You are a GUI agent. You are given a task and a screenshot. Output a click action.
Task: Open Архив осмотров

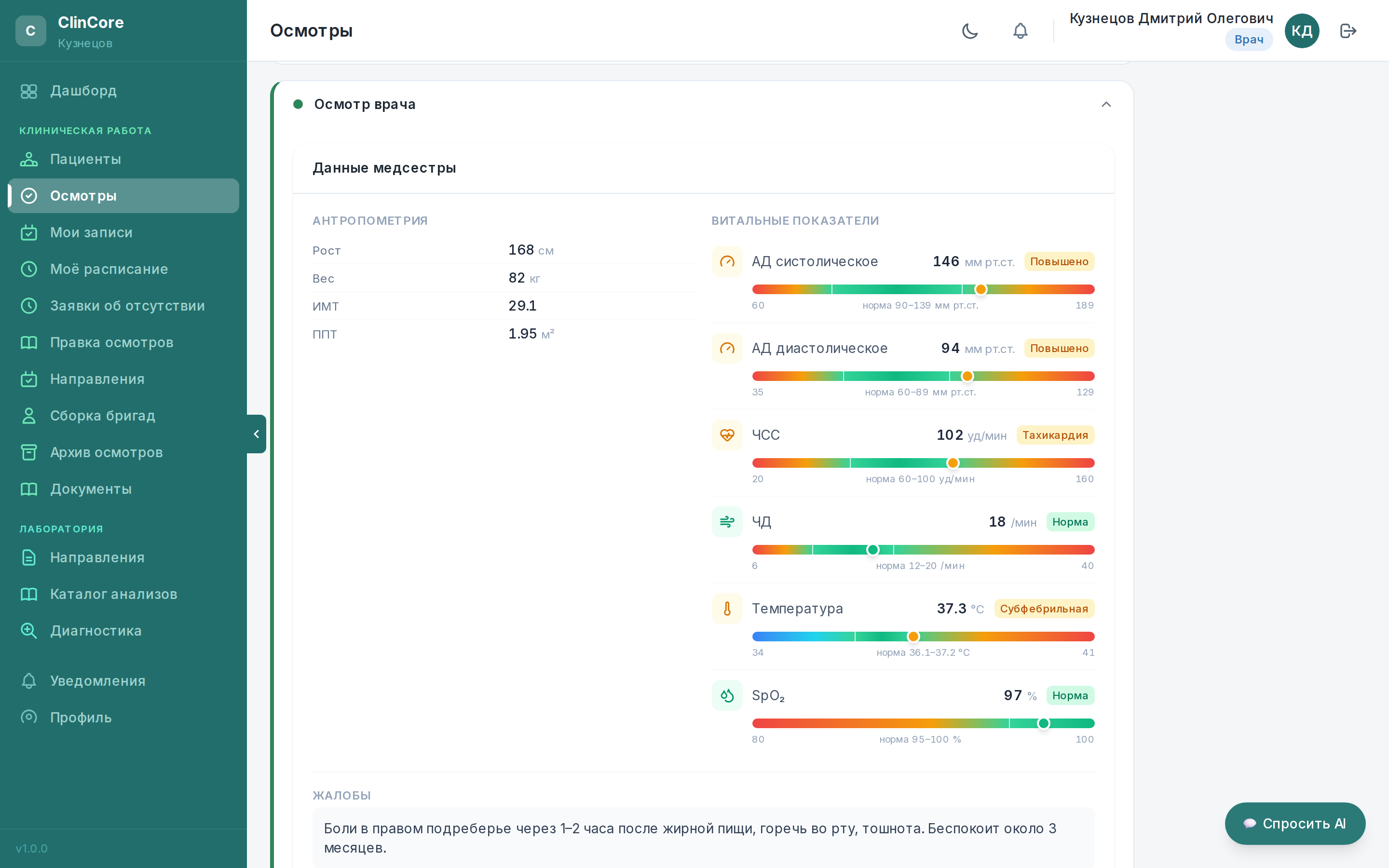tap(123, 452)
